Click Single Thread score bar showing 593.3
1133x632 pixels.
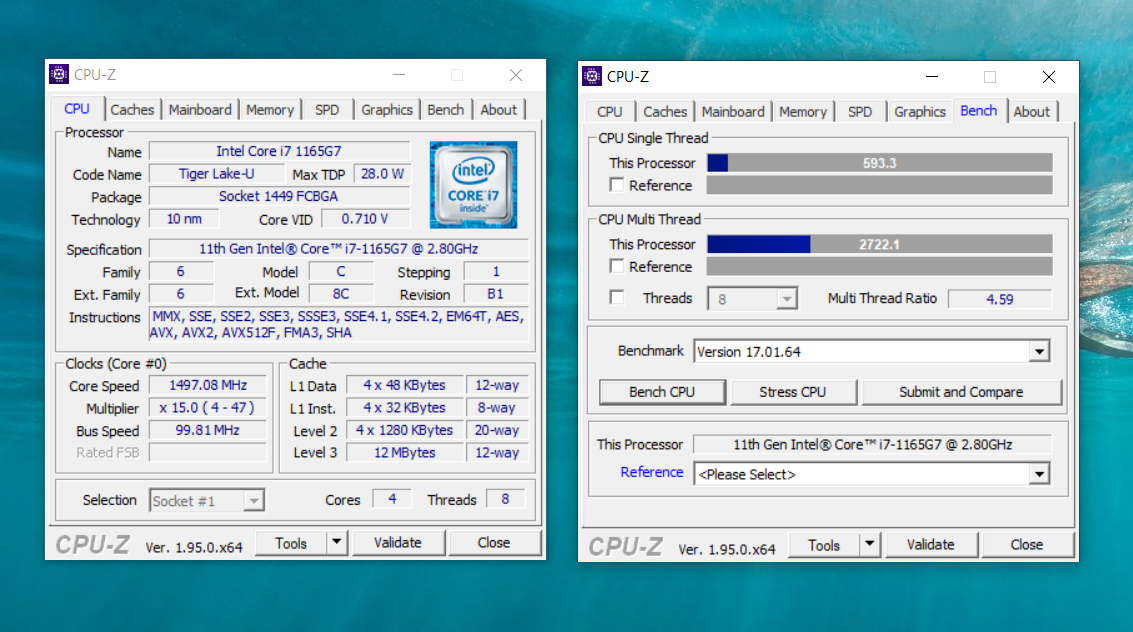click(879, 163)
